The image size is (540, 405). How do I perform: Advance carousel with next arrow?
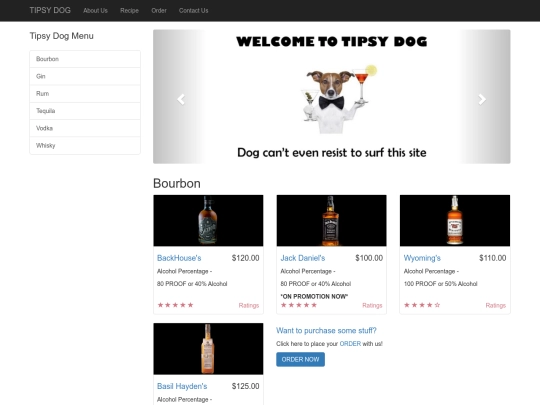(482, 99)
